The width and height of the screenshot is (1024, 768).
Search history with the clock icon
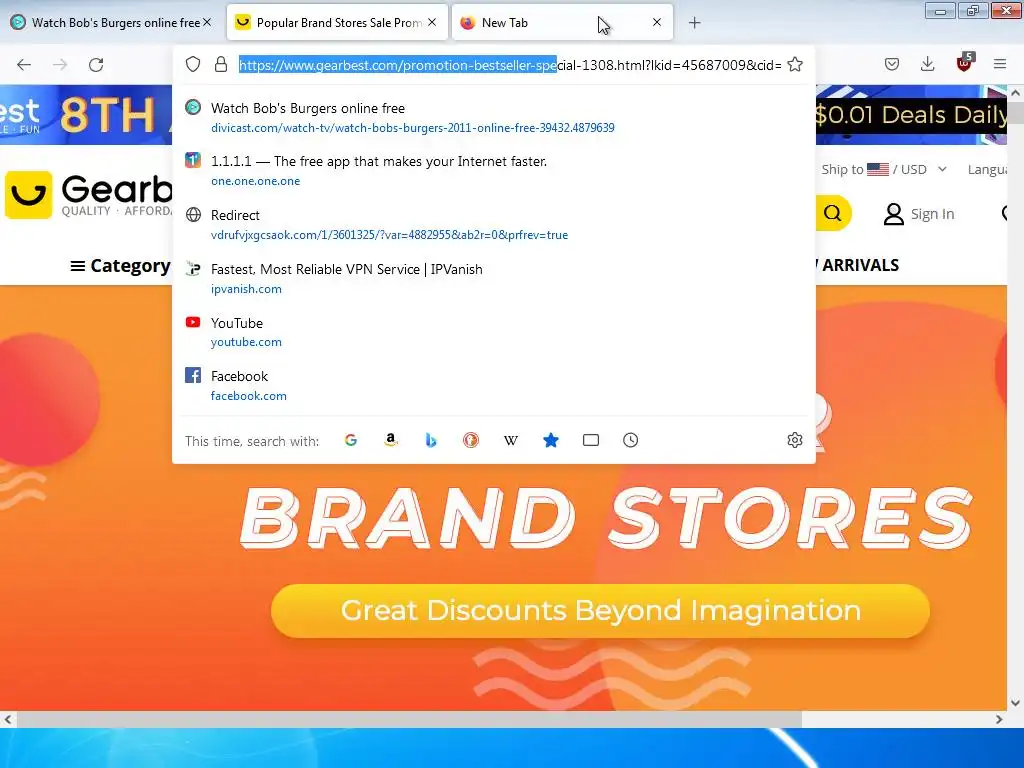coord(630,440)
